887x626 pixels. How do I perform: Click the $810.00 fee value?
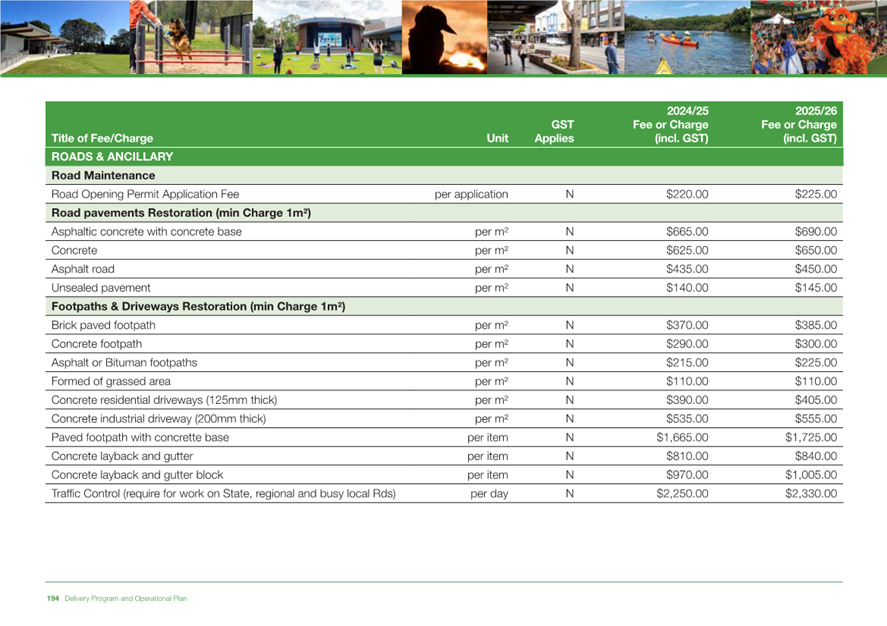[687, 456]
